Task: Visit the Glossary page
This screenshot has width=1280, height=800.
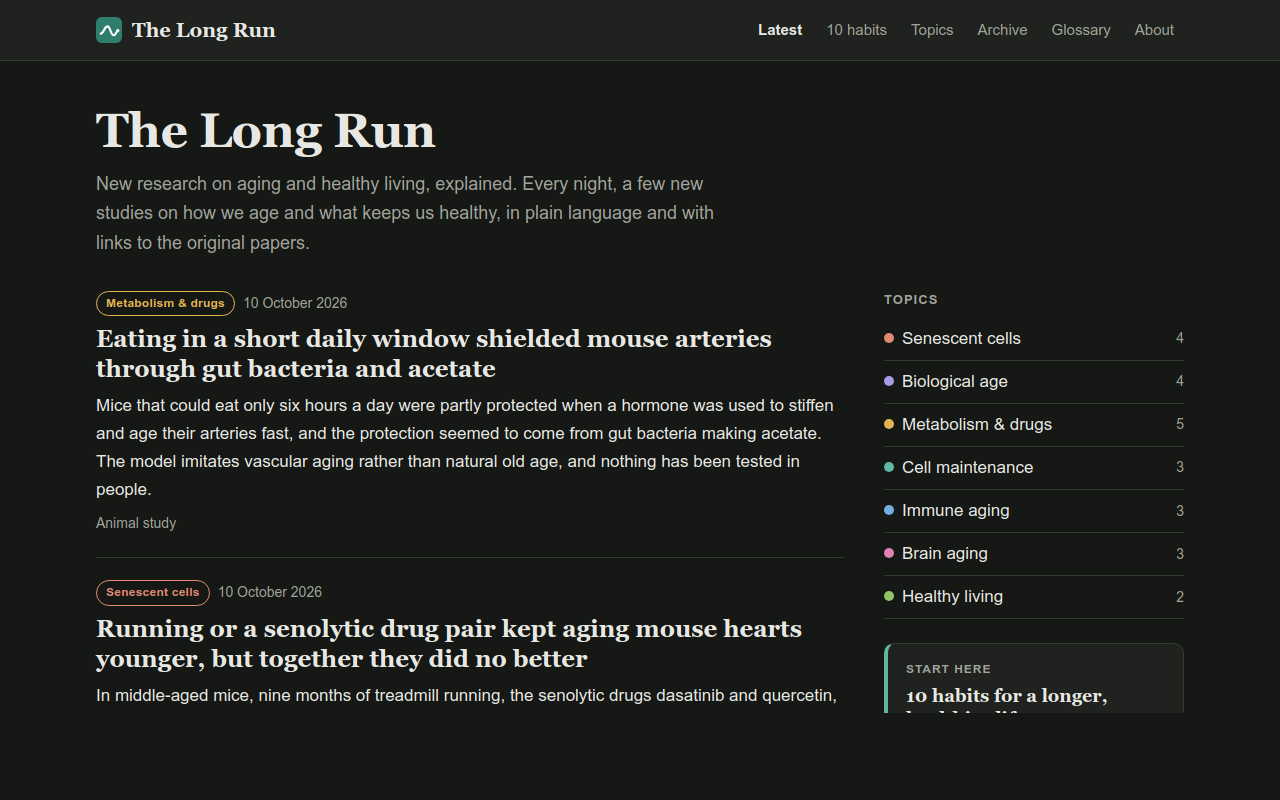Action: coord(1081,30)
